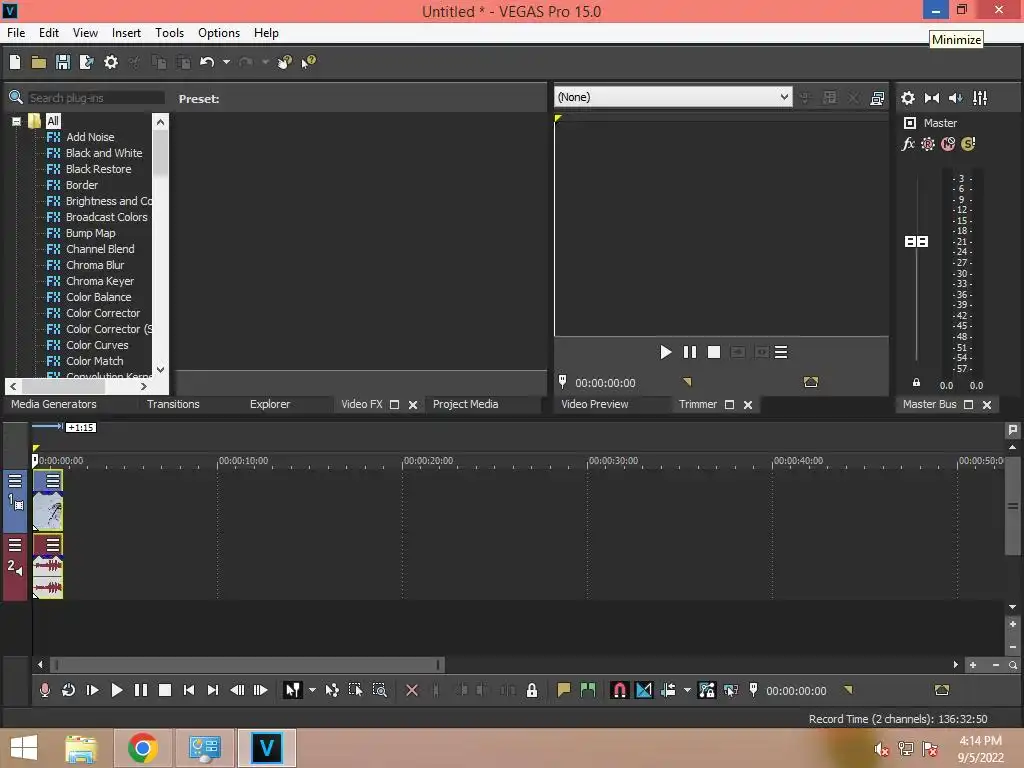
Task: Select the Add Noise effect
Action: [x=90, y=137]
